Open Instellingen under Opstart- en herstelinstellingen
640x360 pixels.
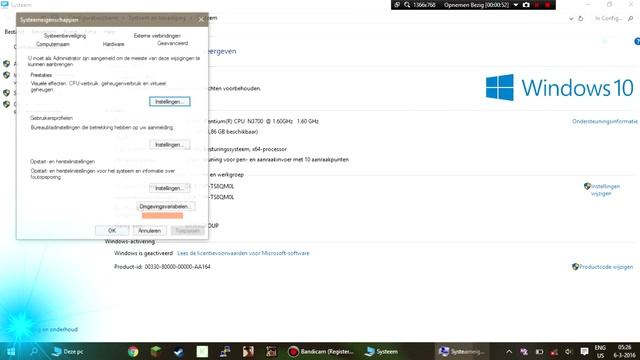[x=169, y=188]
